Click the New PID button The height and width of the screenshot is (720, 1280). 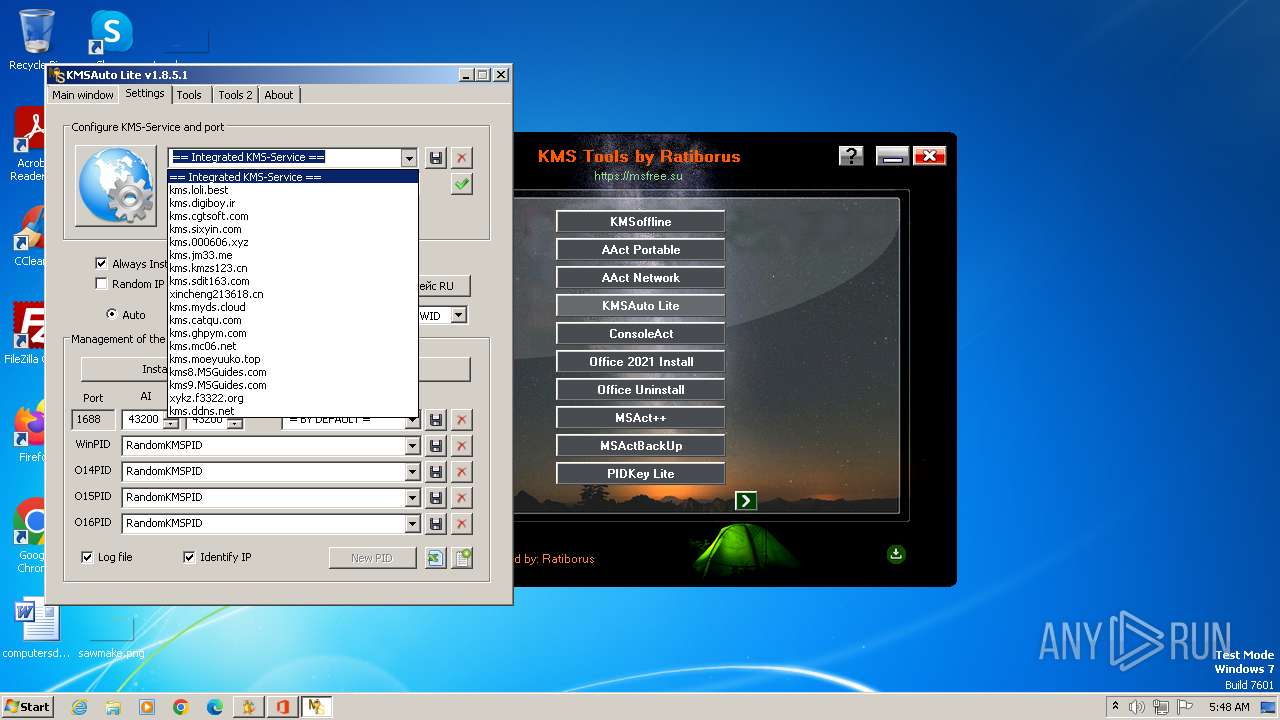[x=372, y=558]
